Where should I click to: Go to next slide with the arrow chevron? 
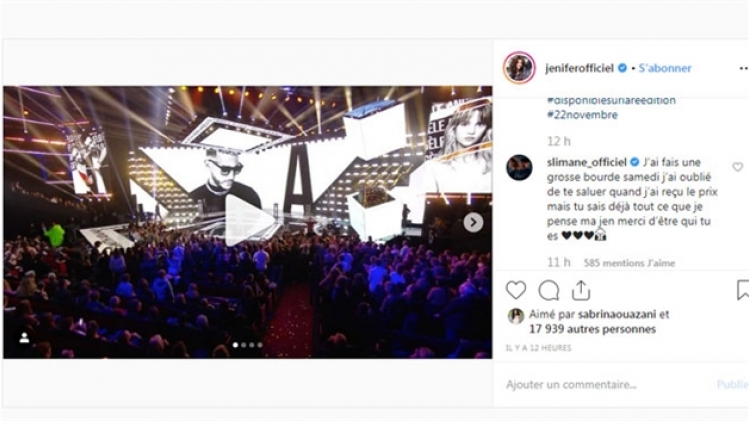(473, 222)
